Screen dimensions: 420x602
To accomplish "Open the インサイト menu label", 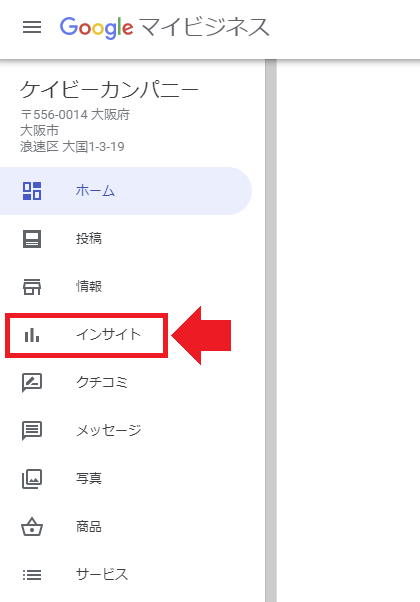I will click(x=109, y=334).
